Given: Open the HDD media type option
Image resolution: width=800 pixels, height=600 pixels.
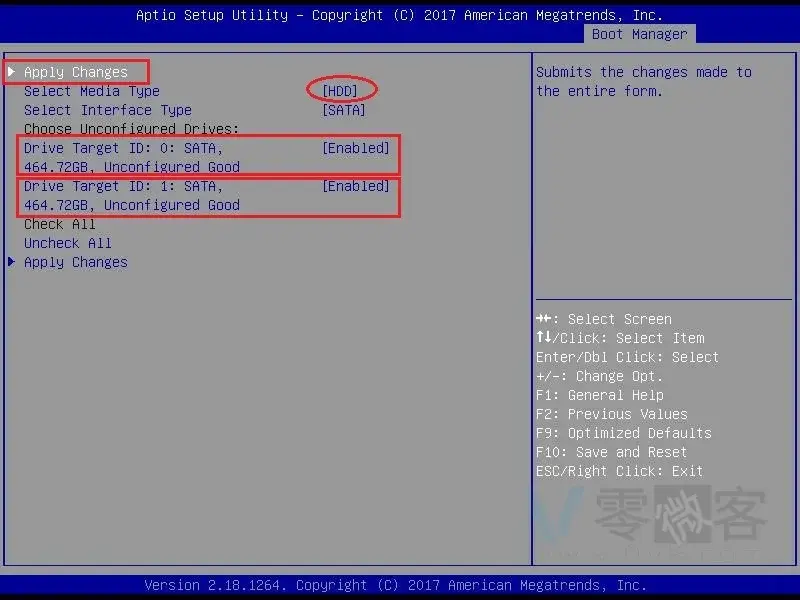Looking at the screenshot, I should [x=339, y=91].
